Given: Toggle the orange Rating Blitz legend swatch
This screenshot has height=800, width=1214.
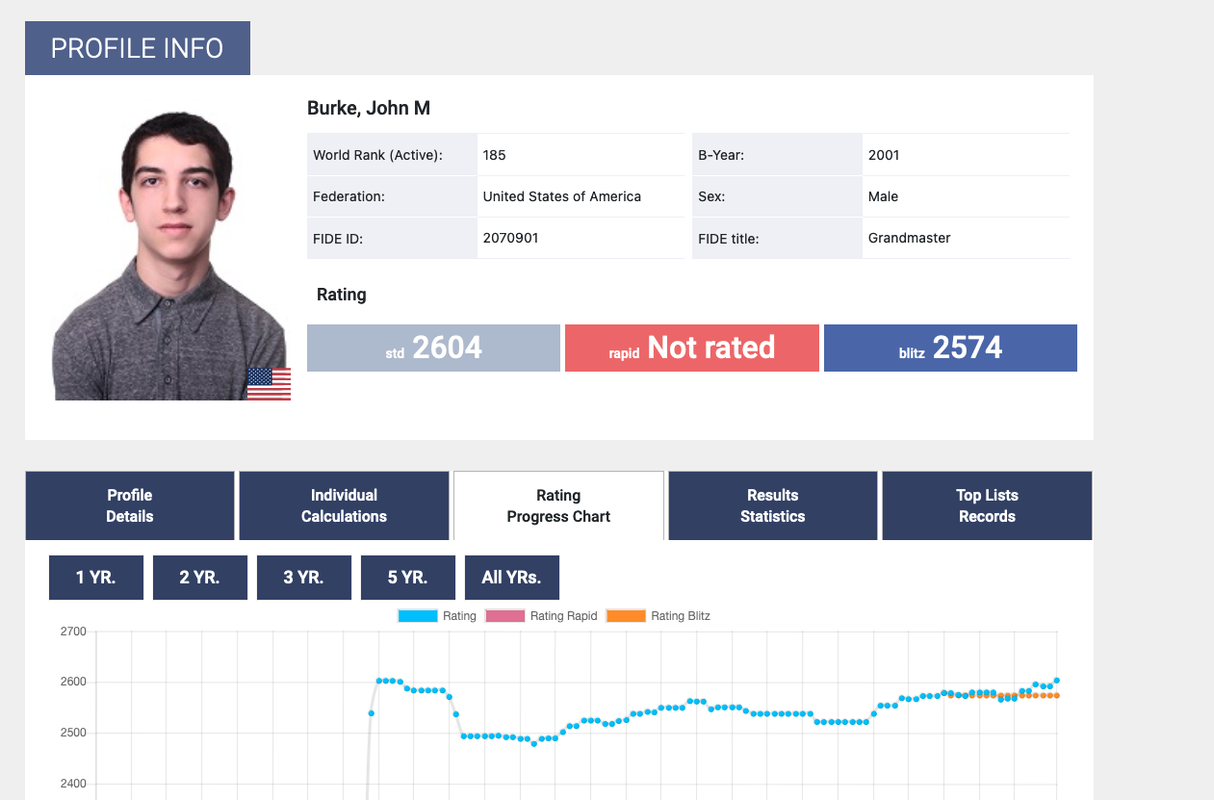Looking at the screenshot, I should [x=626, y=616].
